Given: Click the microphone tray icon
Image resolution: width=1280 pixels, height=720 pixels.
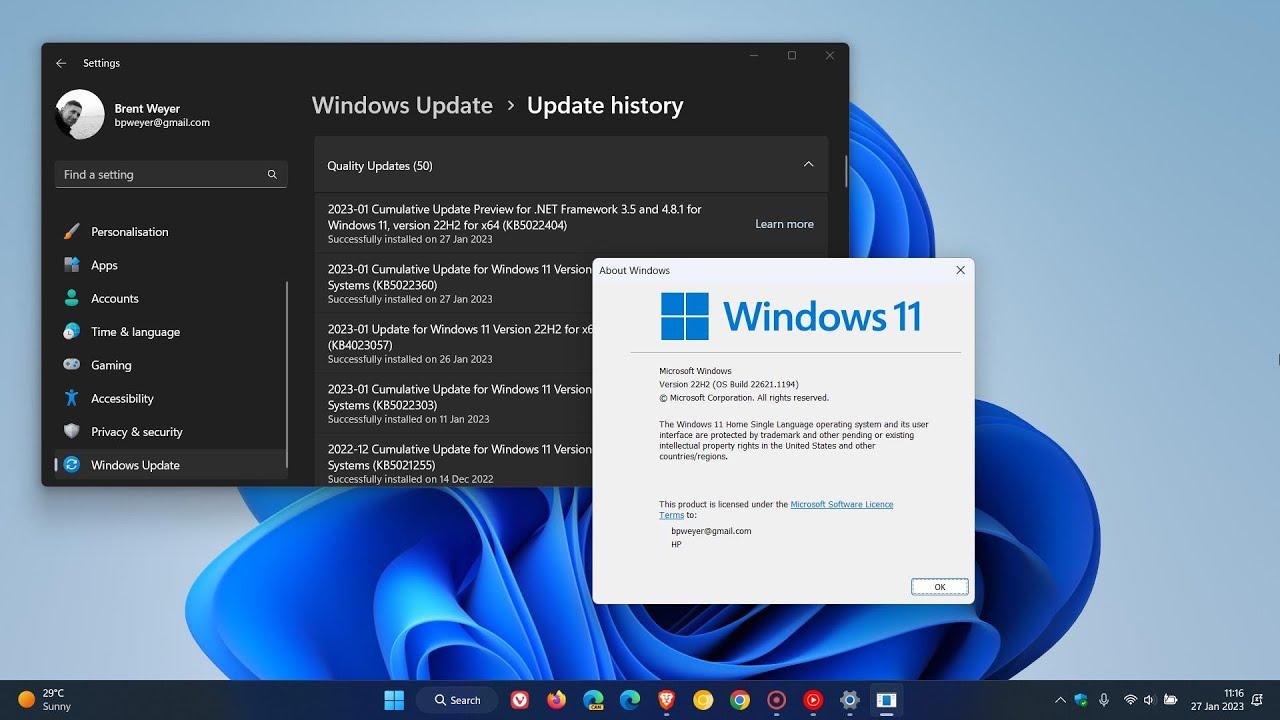Looking at the screenshot, I should pyautogui.click(x=1104, y=700).
